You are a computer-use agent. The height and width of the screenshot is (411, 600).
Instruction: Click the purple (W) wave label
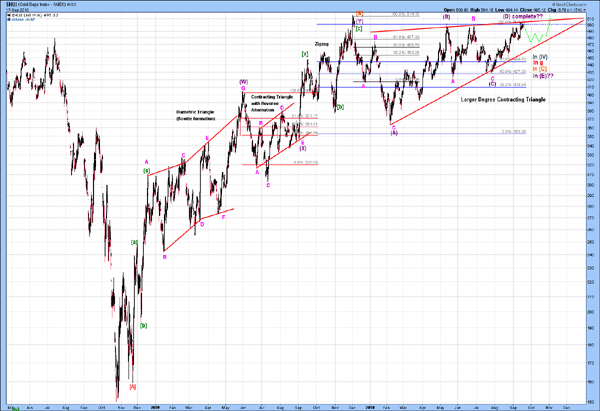coord(243,82)
